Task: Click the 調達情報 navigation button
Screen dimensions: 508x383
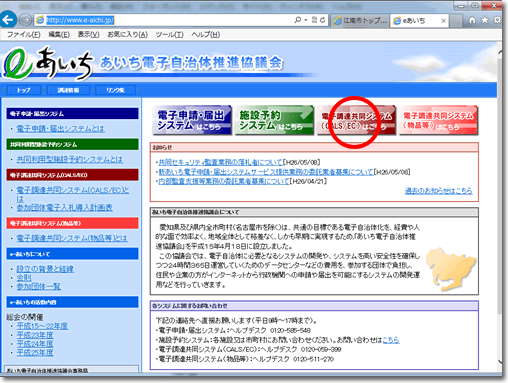Action: [68, 90]
